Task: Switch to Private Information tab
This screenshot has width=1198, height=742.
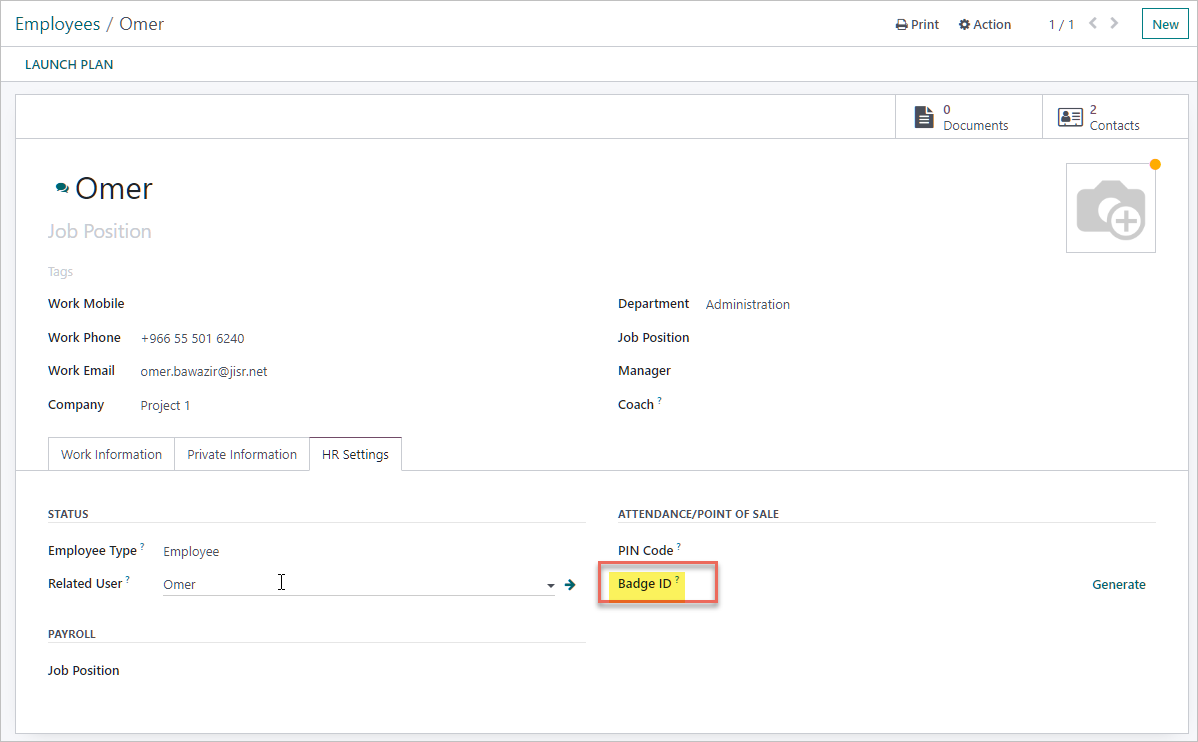Action: 242,454
